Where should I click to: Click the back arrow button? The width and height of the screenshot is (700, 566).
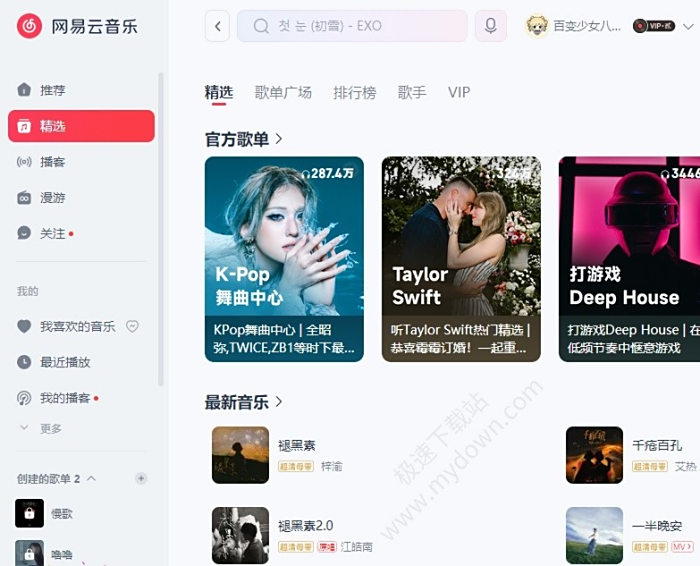coord(217,26)
